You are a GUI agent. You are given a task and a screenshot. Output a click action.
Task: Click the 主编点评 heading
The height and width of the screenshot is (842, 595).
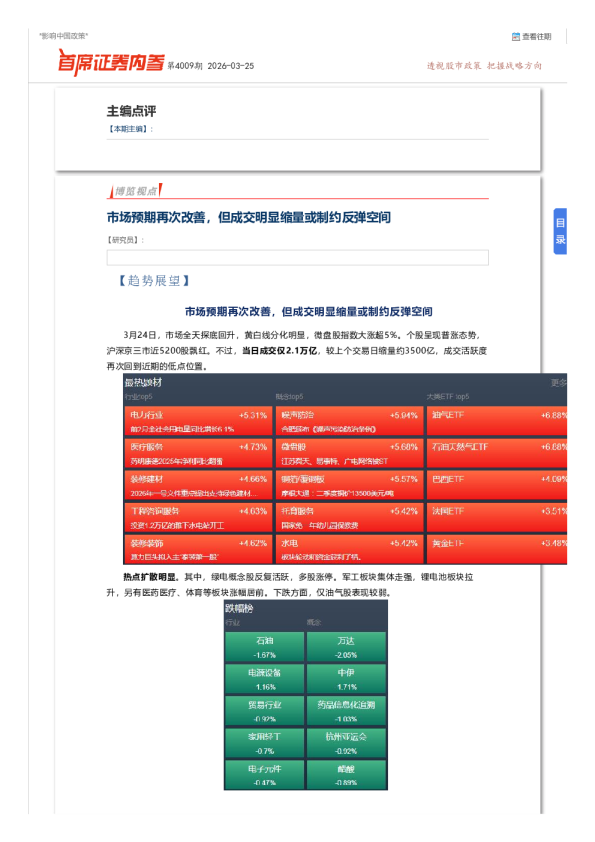point(131,111)
